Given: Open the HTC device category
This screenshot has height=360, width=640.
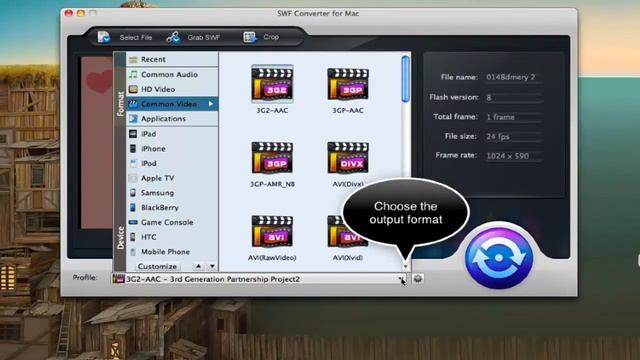Looking at the screenshot, I should pyautogui.click(x=172, y=237).
